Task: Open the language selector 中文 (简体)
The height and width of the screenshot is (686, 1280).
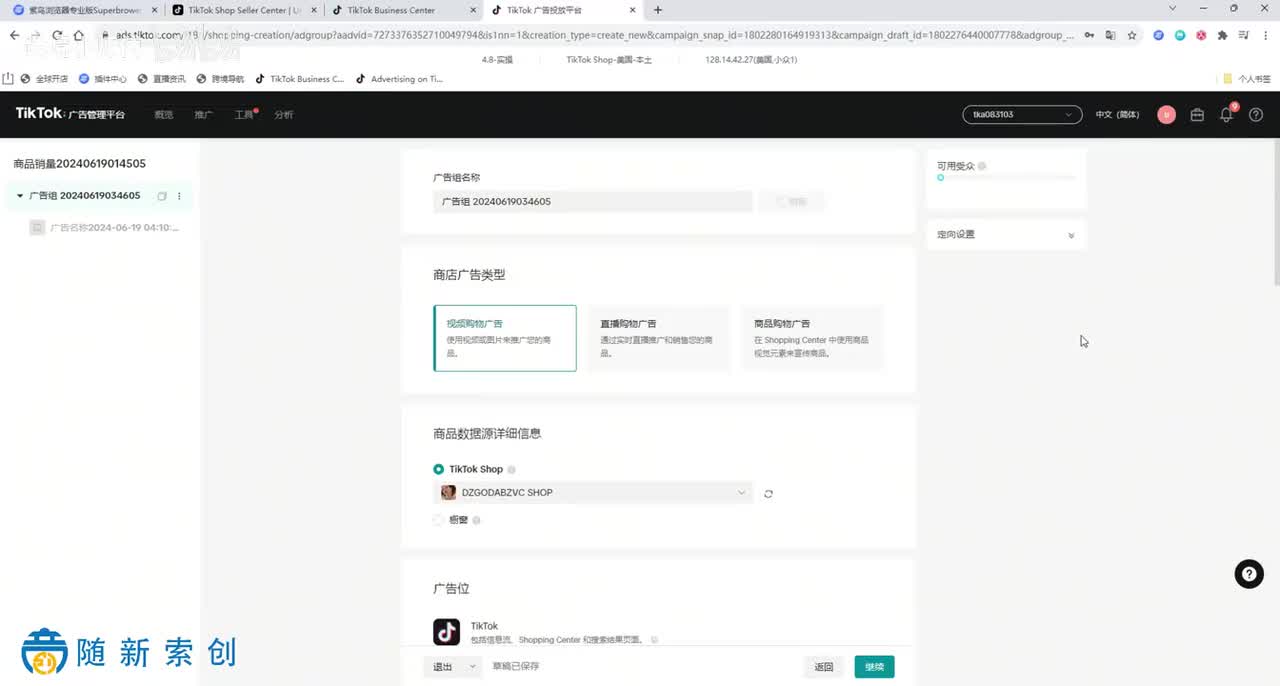Action: (1117, 114)
